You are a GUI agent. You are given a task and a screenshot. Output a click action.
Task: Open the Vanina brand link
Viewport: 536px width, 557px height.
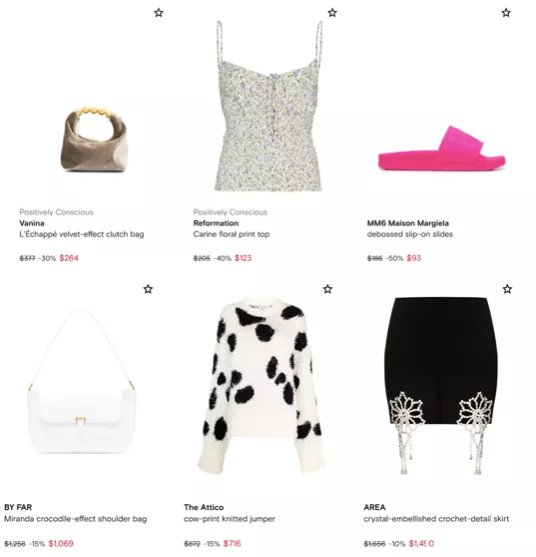32,223
